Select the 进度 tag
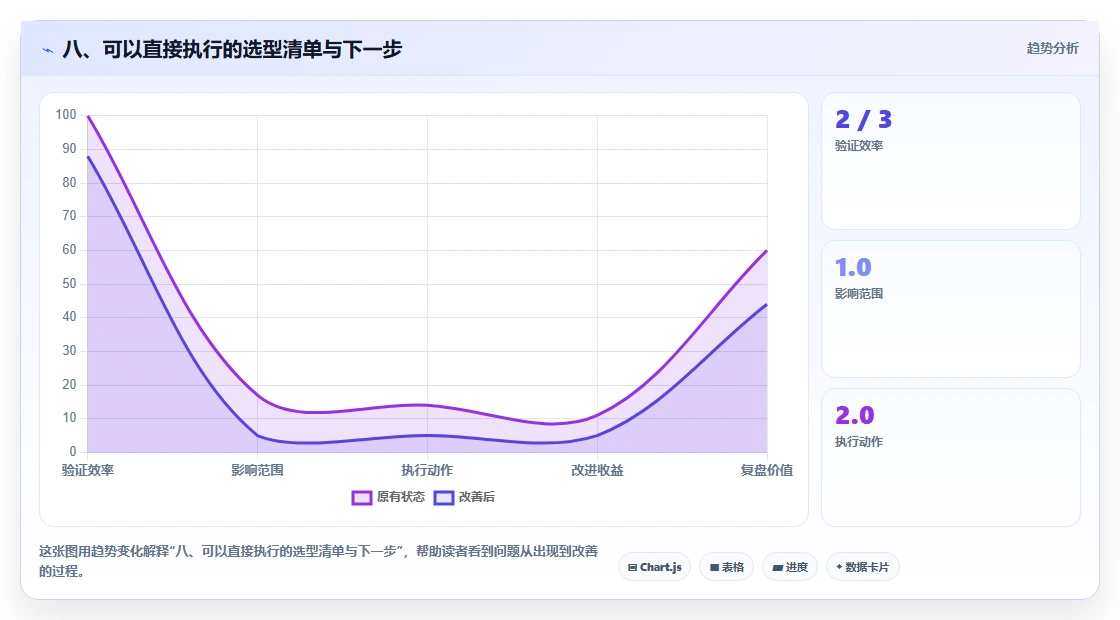The image size is (1120, 620). click(790, 567)
